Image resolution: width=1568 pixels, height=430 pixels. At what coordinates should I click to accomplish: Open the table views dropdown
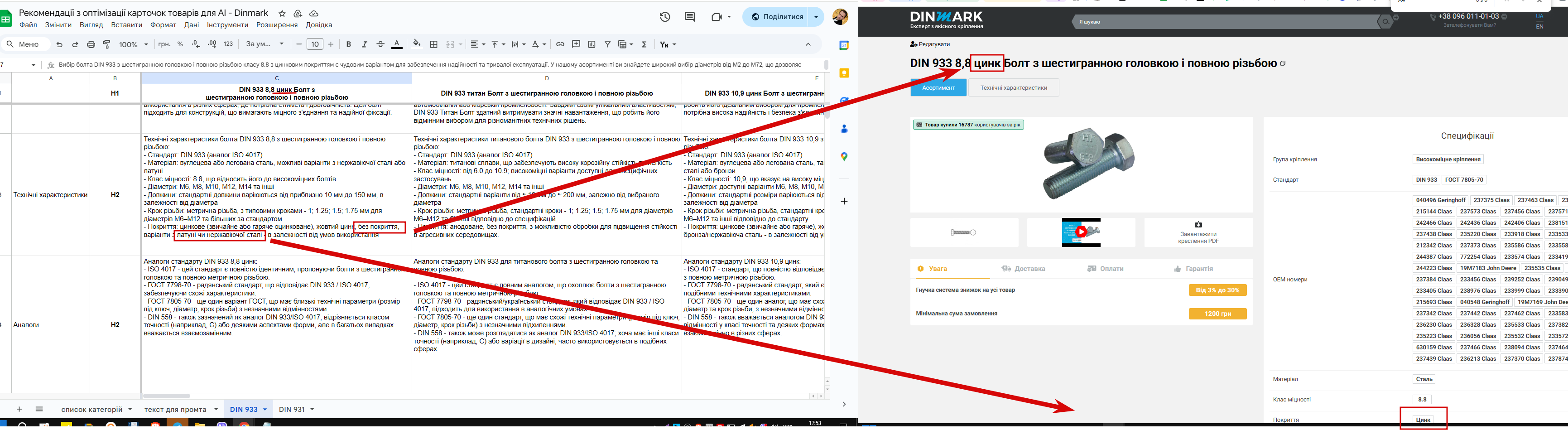[x=625, y=44]
